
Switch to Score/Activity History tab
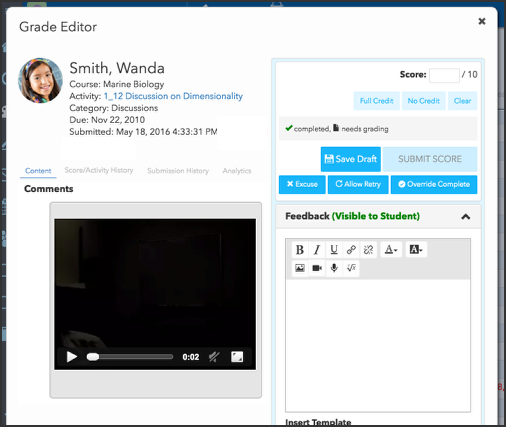point(99,170)
